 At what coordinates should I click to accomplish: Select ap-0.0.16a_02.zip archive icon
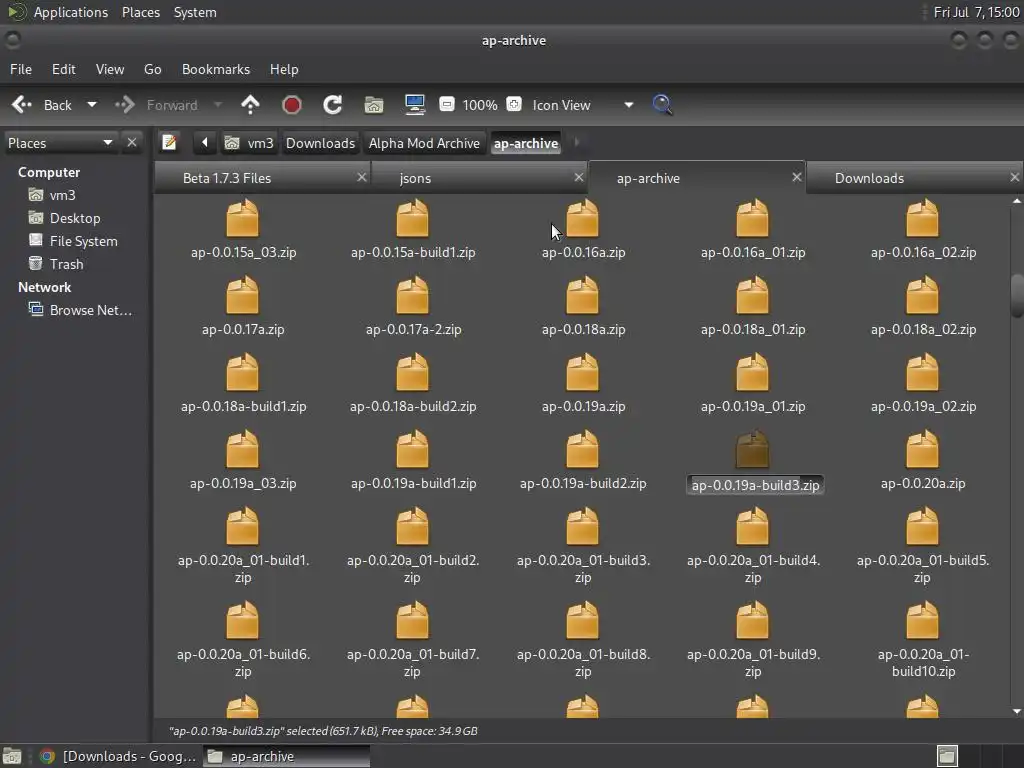click(x=922, y=218)
